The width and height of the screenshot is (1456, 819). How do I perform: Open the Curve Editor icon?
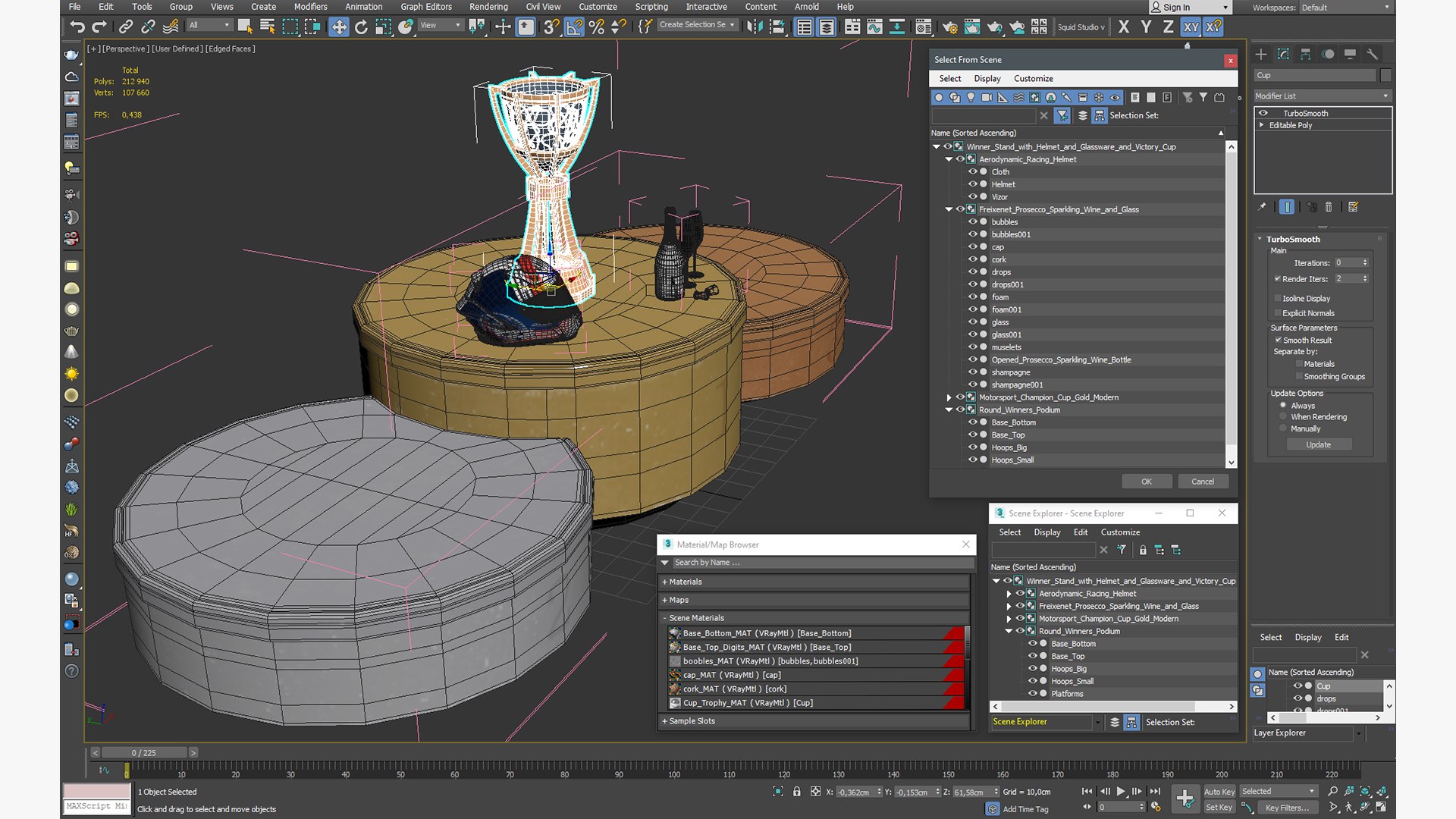point(874,27)
